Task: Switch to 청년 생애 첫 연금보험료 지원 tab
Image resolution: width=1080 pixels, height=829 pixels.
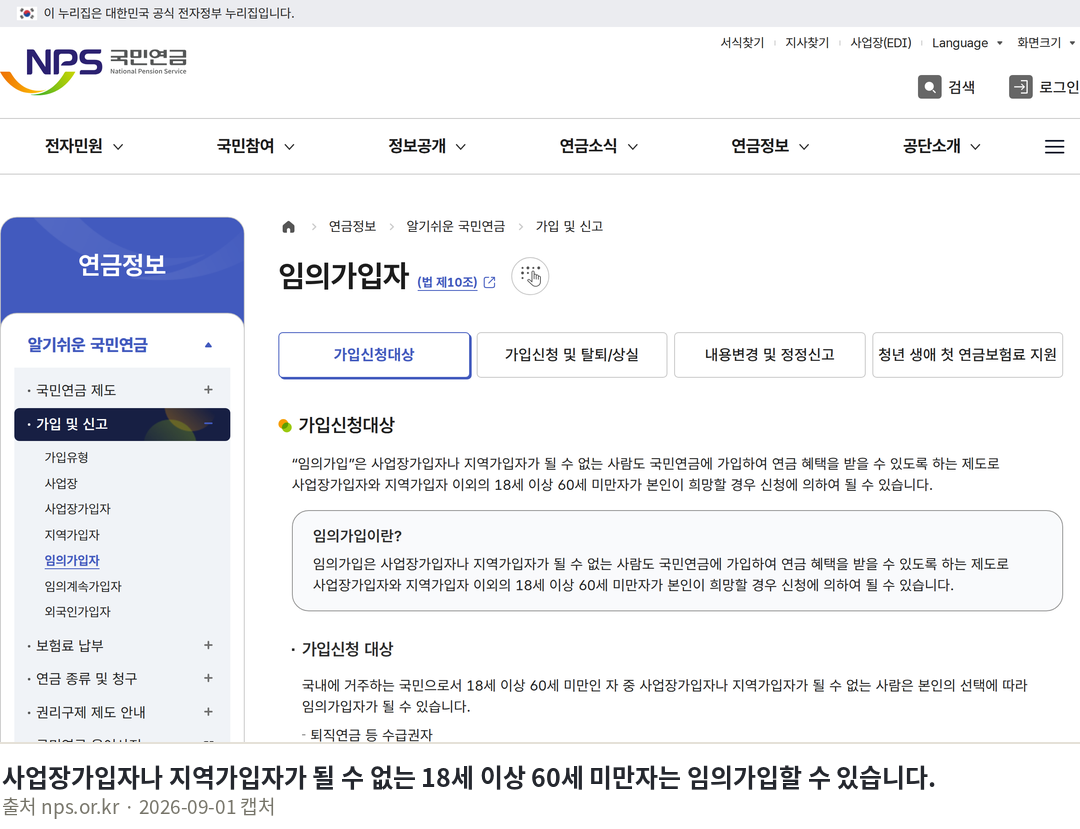Action: click(x=967, y=355)
